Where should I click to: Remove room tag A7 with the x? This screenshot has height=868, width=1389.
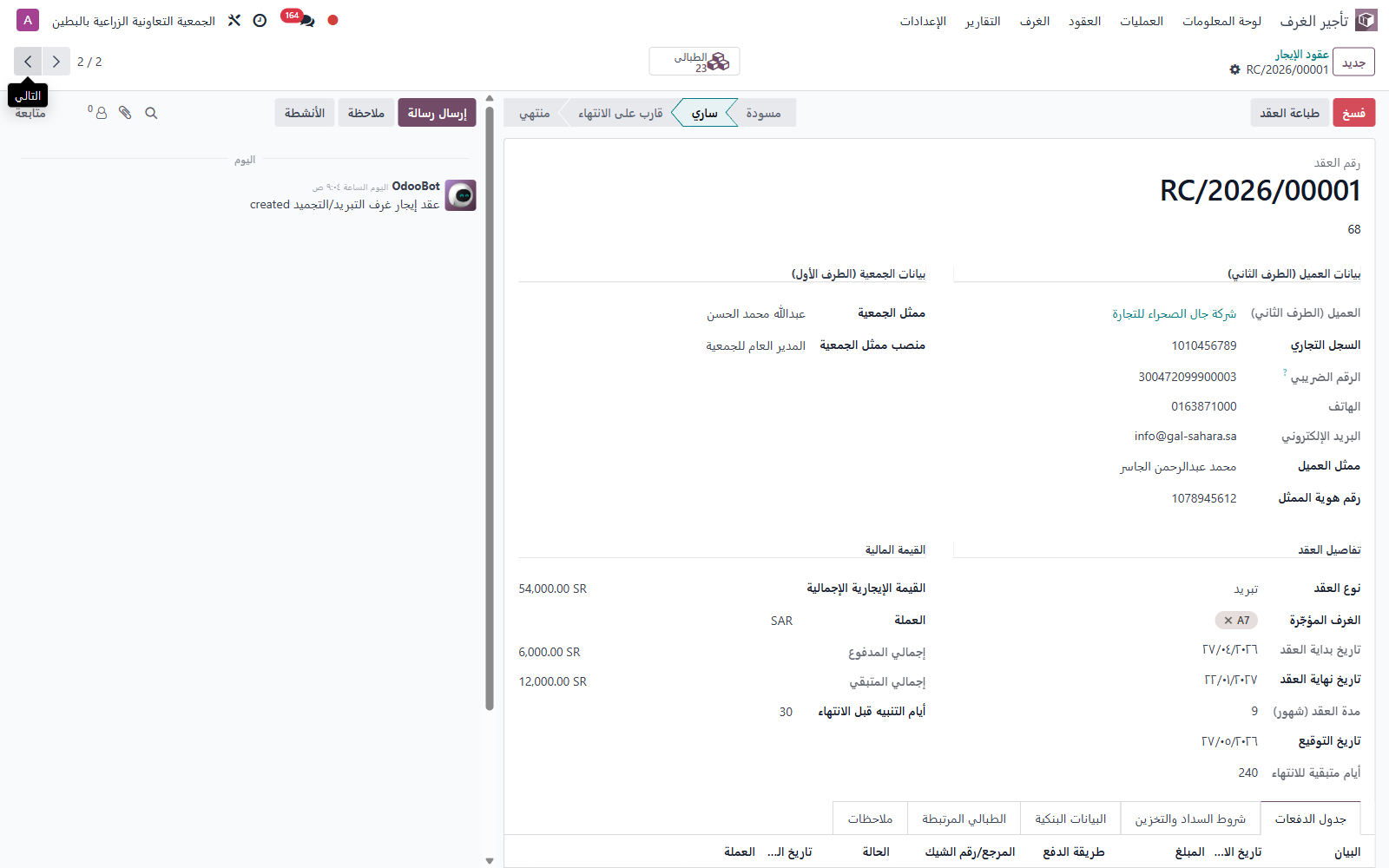tap(1228, 621)
